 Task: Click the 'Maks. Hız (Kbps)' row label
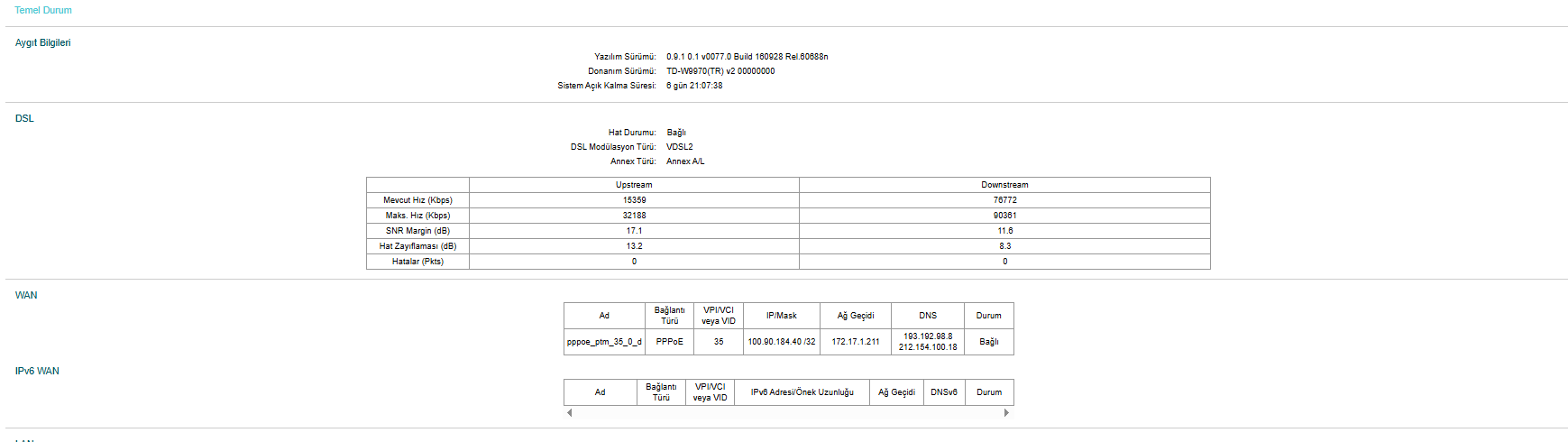tap(417, 216)
